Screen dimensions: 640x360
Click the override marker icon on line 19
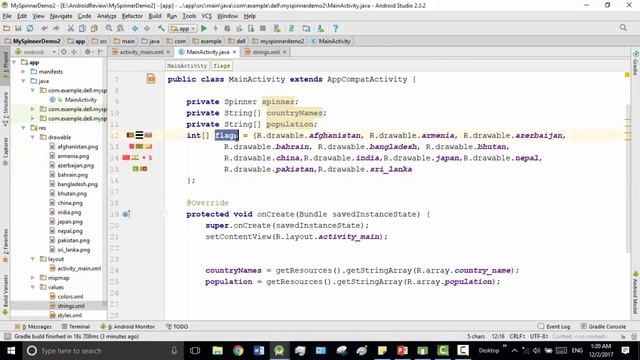tap(127, 214)
